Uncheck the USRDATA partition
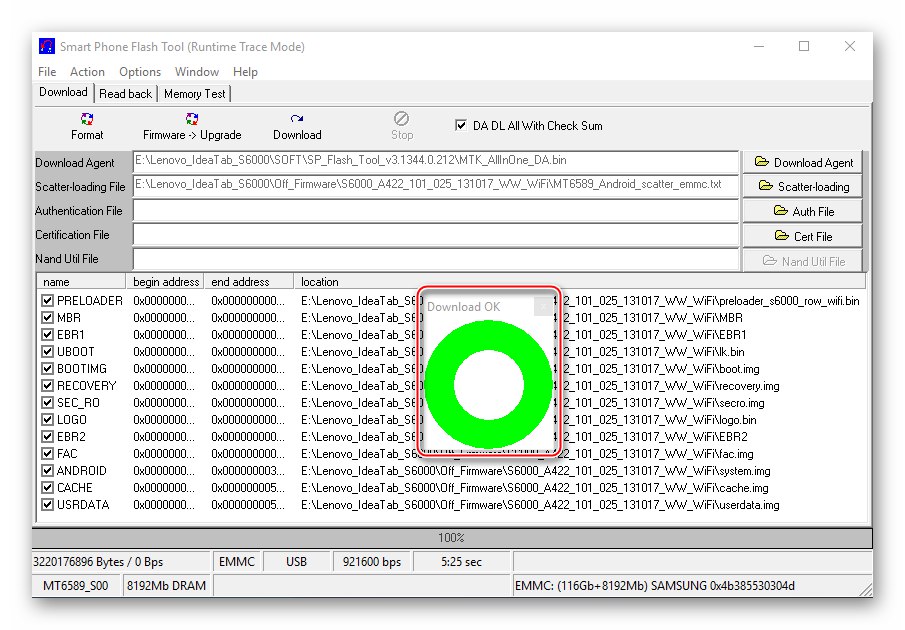This screenshot has width=905, height=630. point(48,504)
